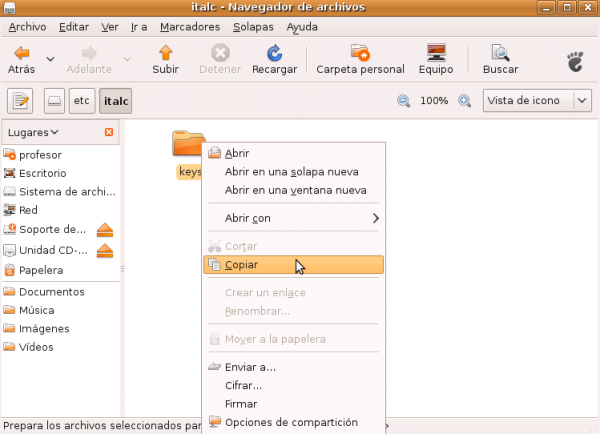
Task: Close the Lugares side panel
Action: [x=109, y=132]
